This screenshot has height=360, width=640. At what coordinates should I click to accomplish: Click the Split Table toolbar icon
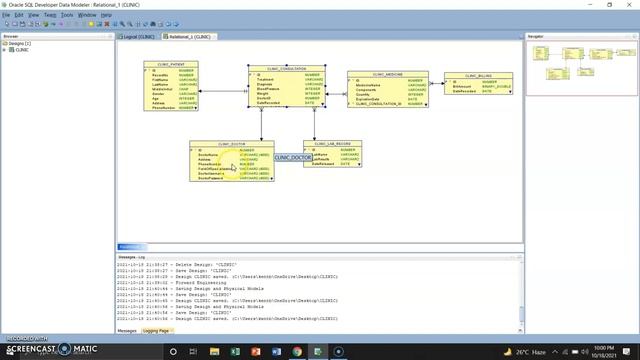(30, 24)
